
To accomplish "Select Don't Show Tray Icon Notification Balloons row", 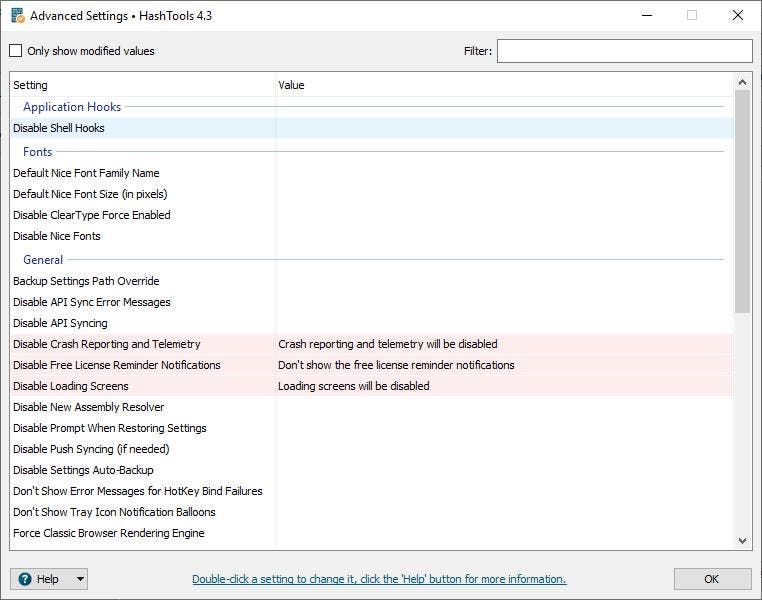I will (372, 512).
